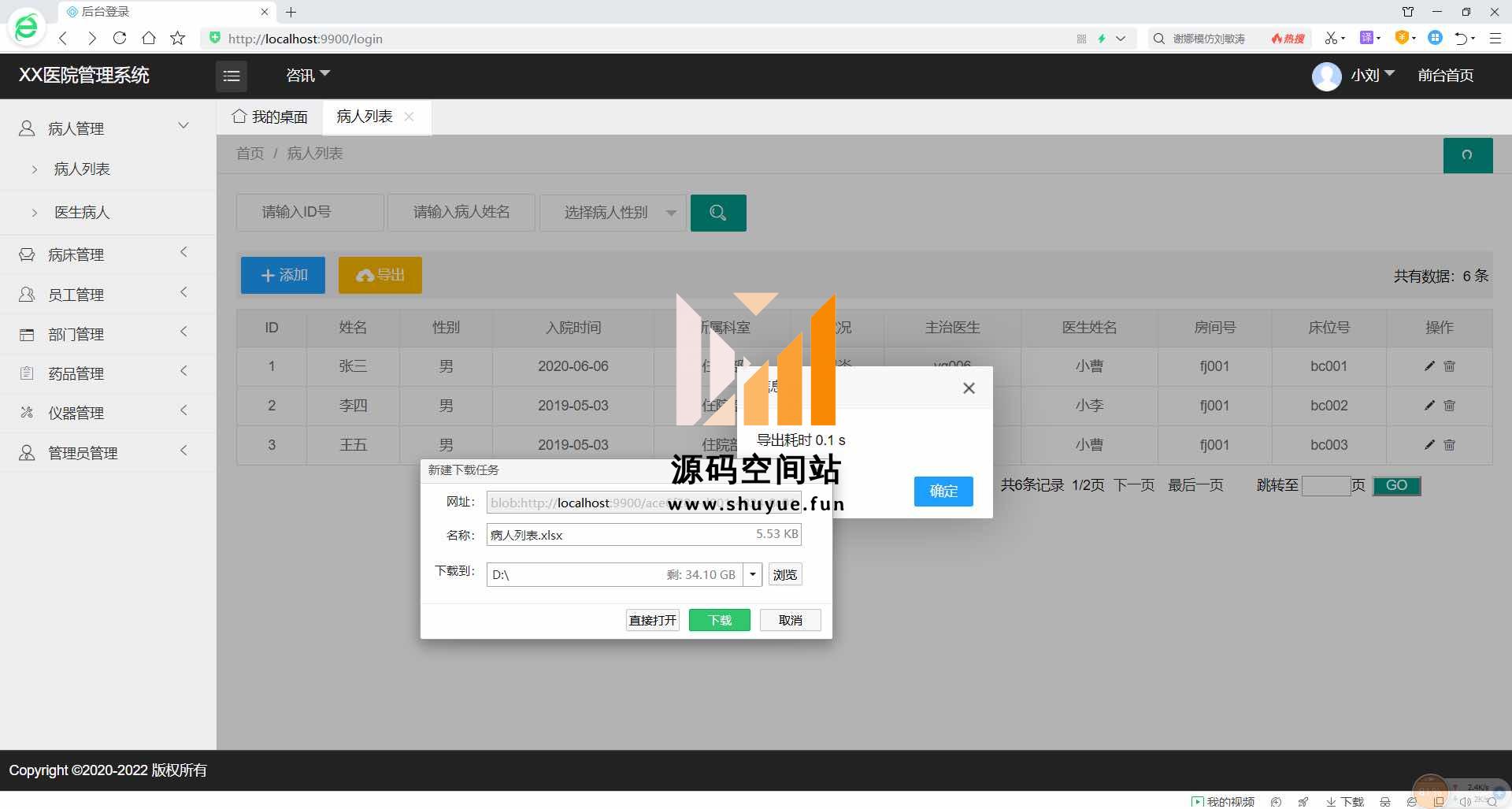Image resolution: width=1512 pixels, height=809 pixels.
Task: Click the teal search magnifier button
Action: (718, 213)
